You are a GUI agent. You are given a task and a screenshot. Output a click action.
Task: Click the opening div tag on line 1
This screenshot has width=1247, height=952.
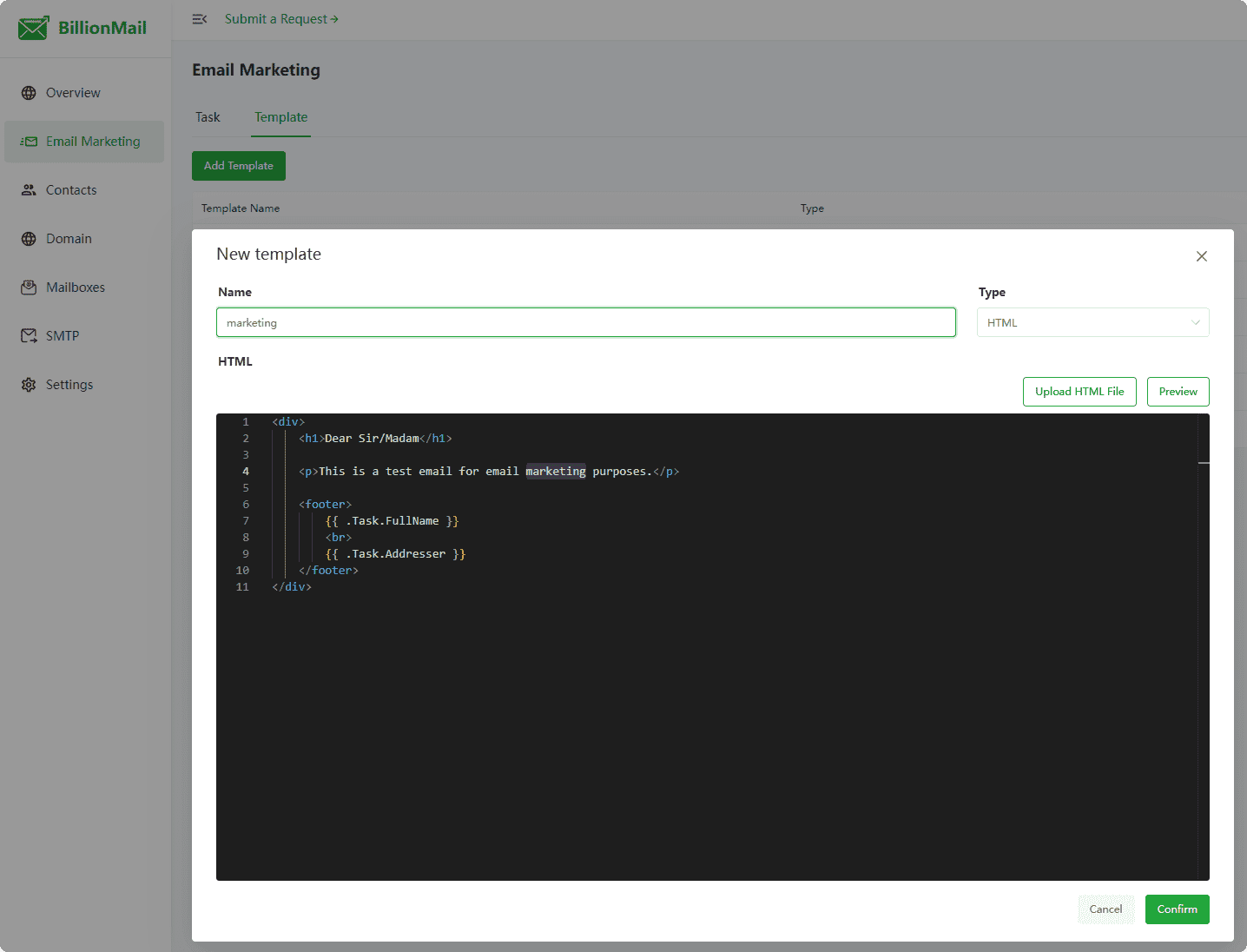(x=288, y=422)
